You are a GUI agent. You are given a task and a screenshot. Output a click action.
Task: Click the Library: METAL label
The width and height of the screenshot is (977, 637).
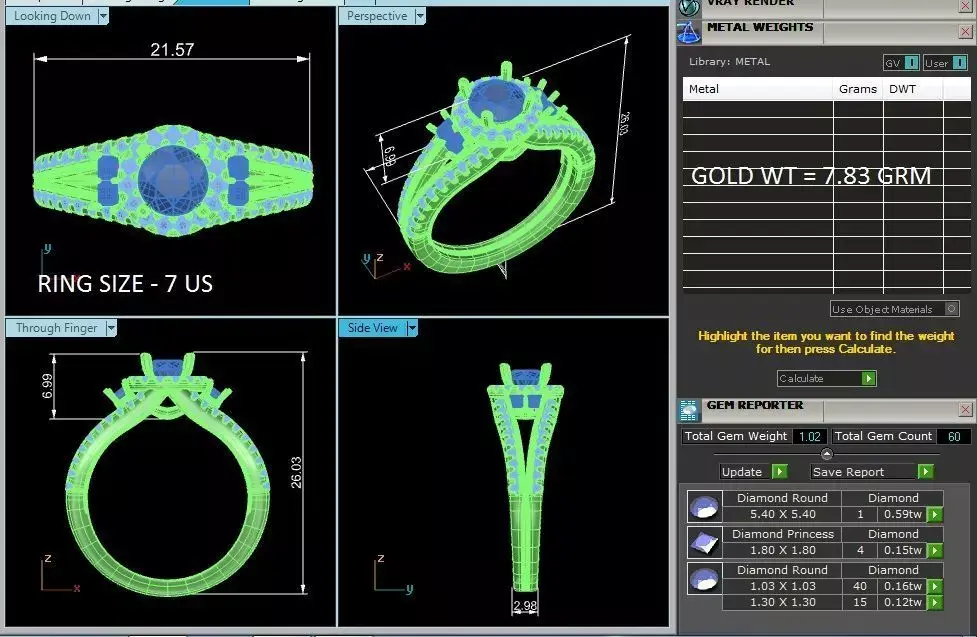pyautogui.click(x=729, y=62)
